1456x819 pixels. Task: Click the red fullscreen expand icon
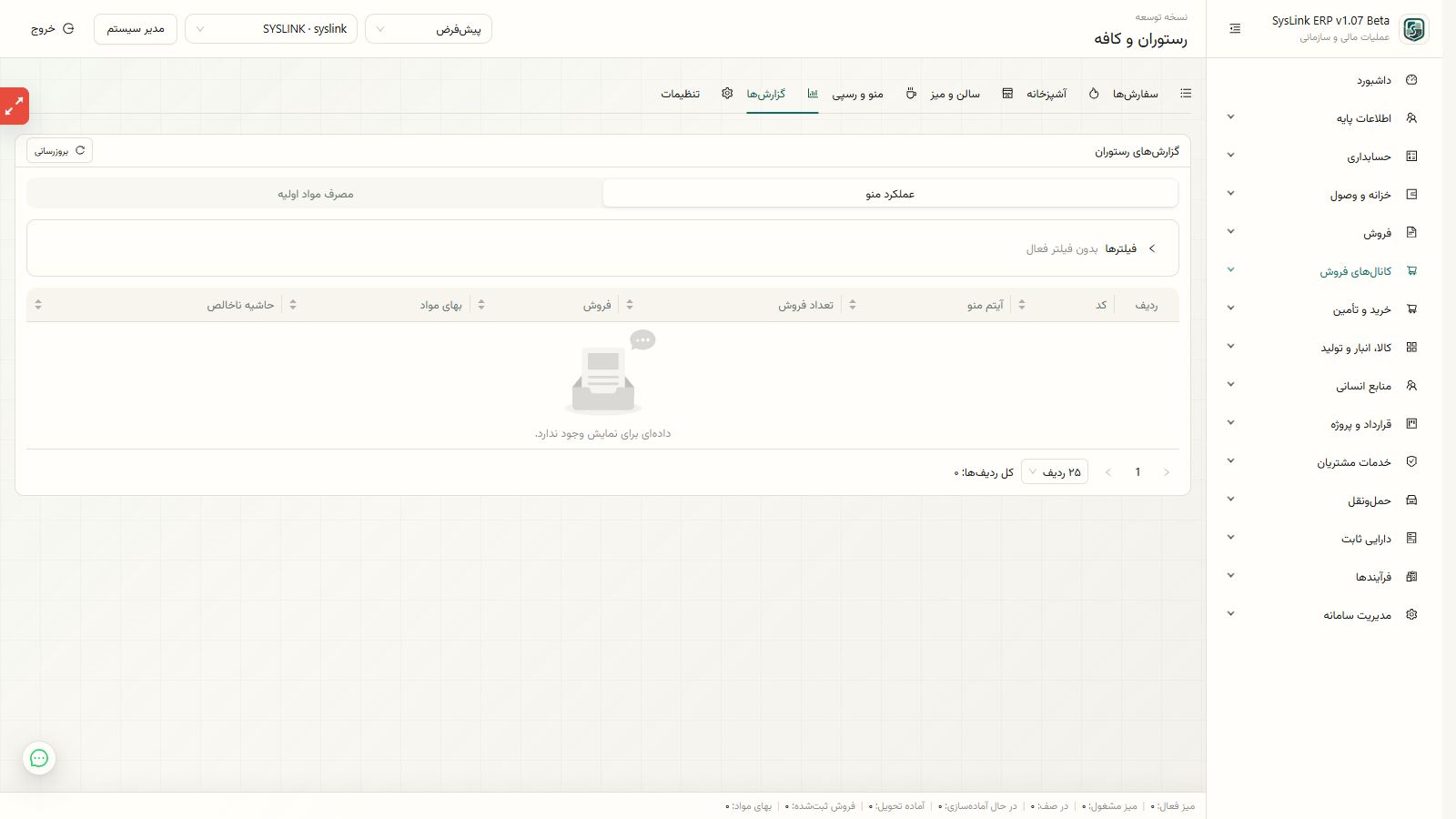tap(15, 106)
